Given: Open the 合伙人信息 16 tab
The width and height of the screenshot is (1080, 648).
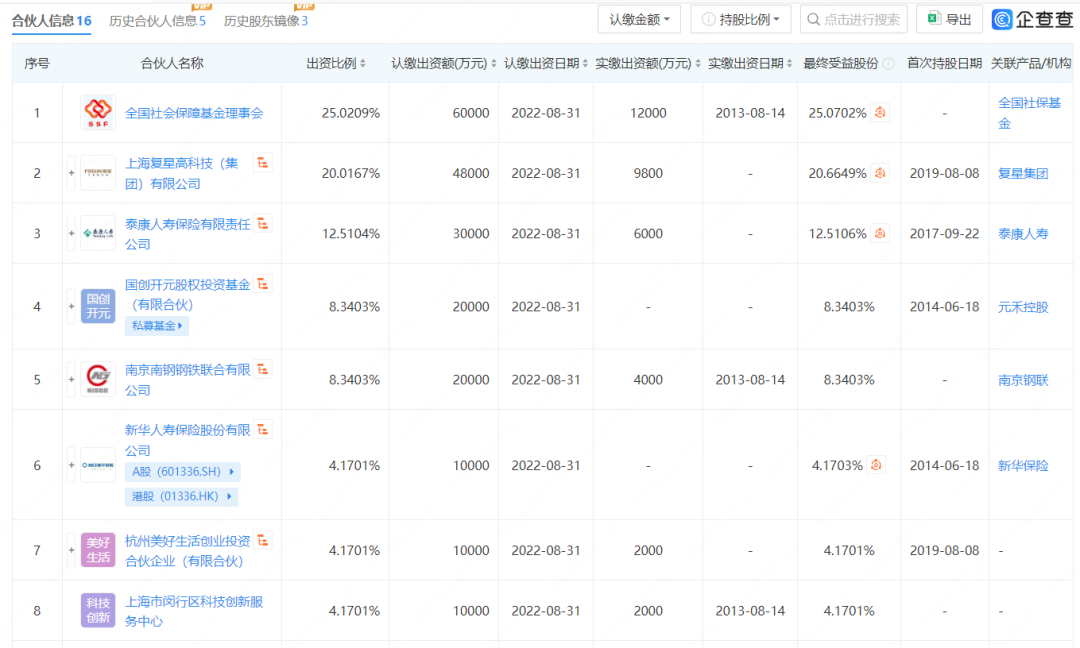Looking at the screenshot, I should tap(52, 21).
